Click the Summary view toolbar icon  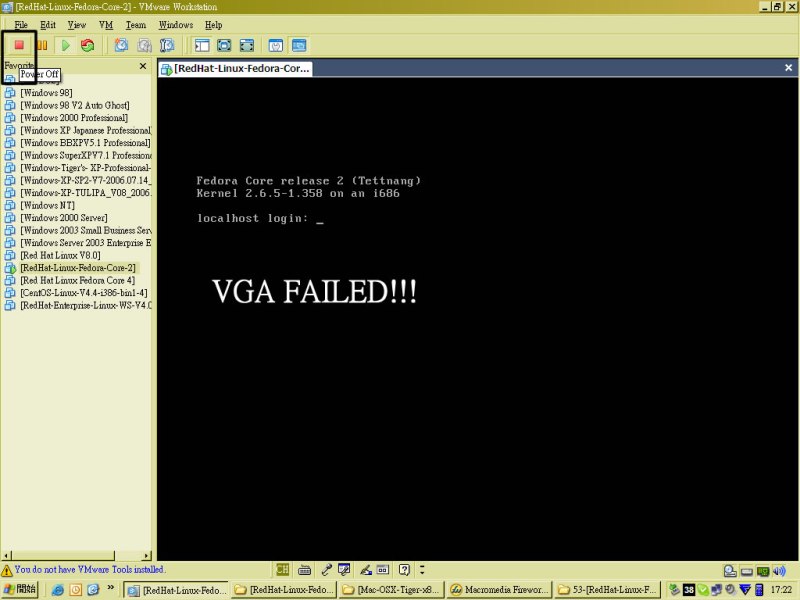276,45
